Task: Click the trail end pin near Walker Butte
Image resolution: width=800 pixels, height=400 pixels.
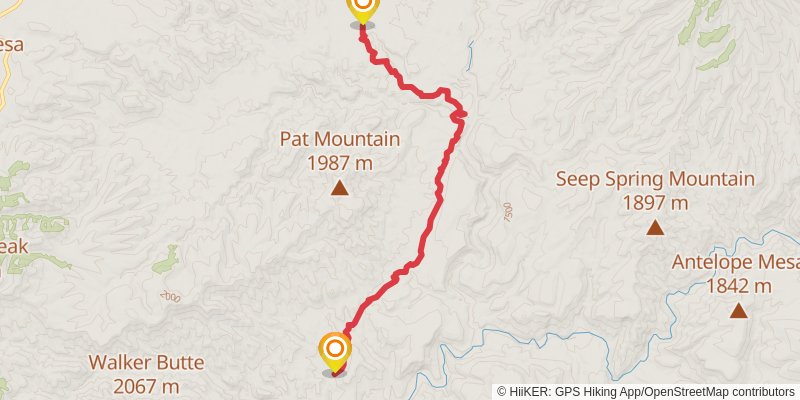Action: click(x=335, y=352)
